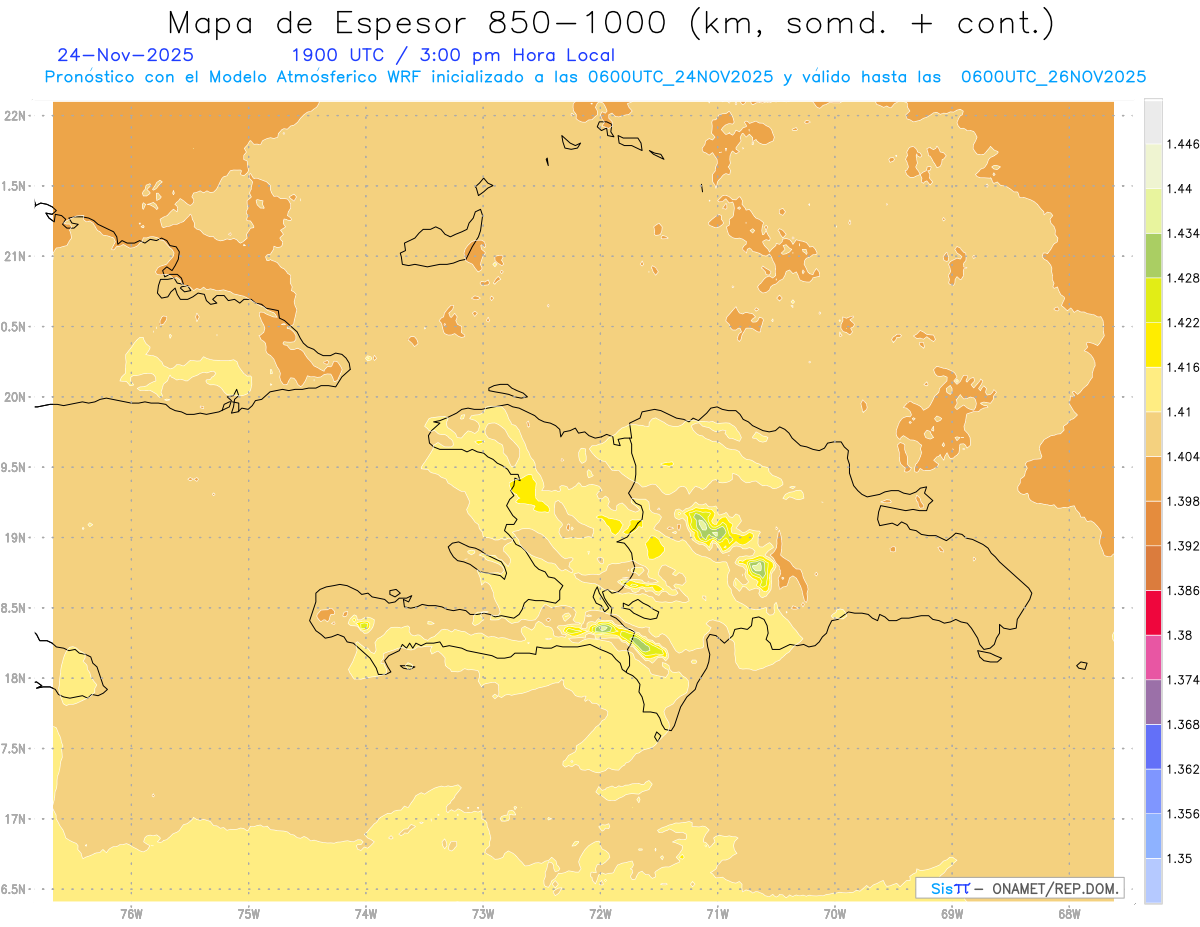Click the light blue 1.35 legend swatch
1200x927 pixels.
tap(1153, 880)
